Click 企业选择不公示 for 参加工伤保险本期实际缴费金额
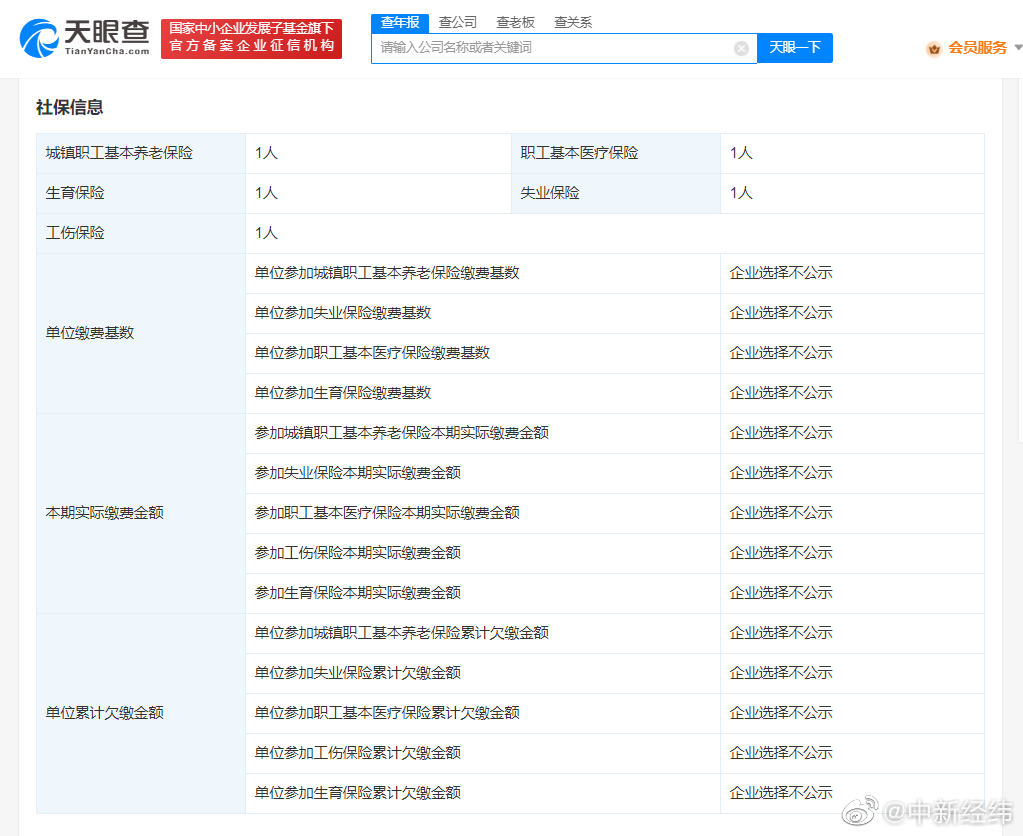 pos(781,553)
